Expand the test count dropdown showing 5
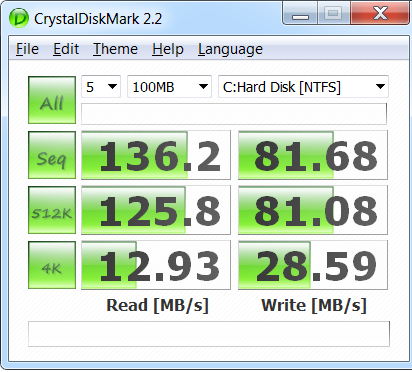Screen dimensions: 412x372 tap(101, 87)
